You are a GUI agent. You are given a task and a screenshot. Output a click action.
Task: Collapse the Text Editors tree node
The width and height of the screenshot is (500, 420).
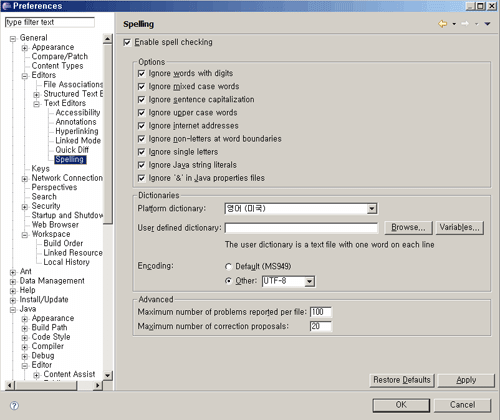[37, 104]
